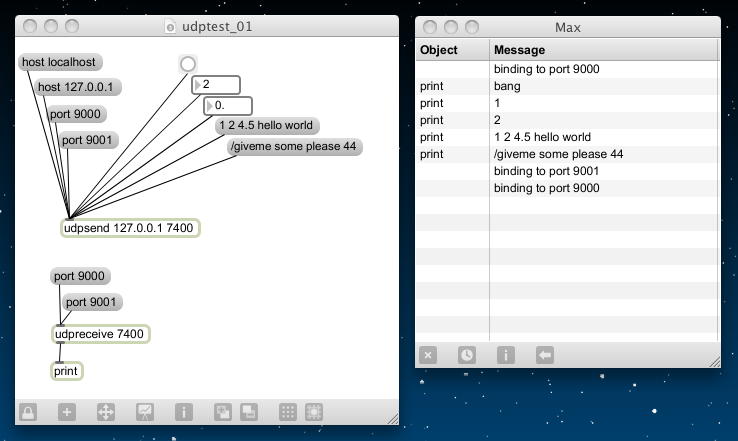Toggle the patcher lock icon
738x441 pixels.
(28, 412)
